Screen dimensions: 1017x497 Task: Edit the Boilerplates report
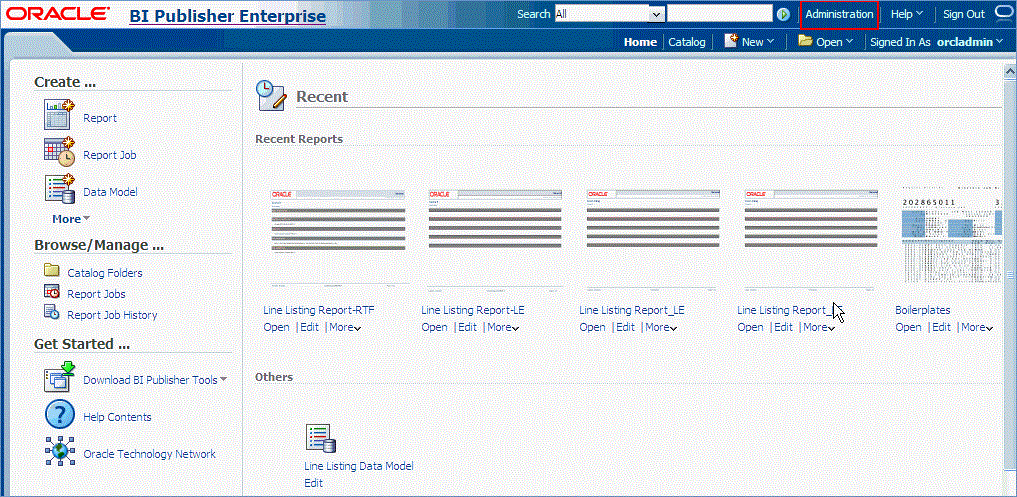[x=942, y=328]
